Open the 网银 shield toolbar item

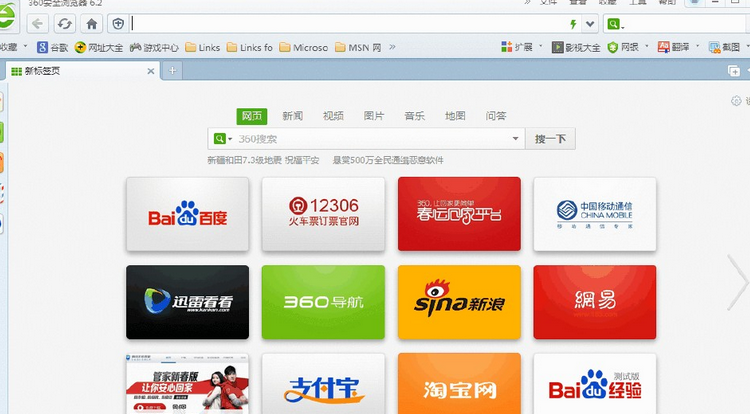pyautogui.click(x=623, y=47)
